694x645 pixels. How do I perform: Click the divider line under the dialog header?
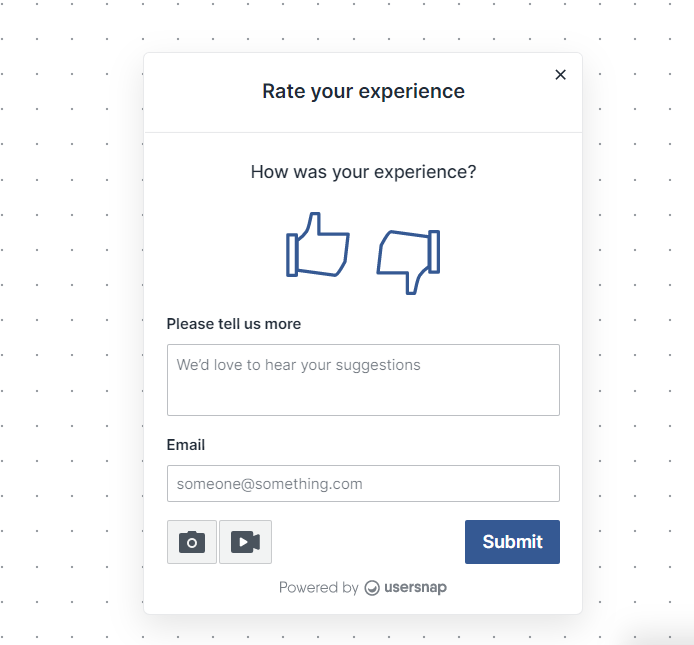click(363, 132)
